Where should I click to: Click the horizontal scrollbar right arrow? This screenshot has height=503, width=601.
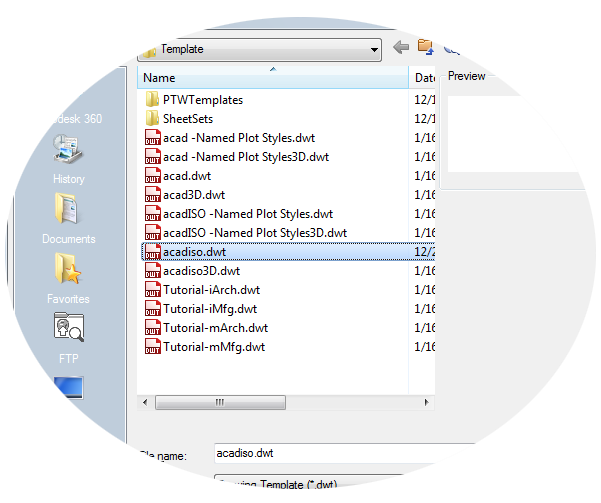click(427, 403)
